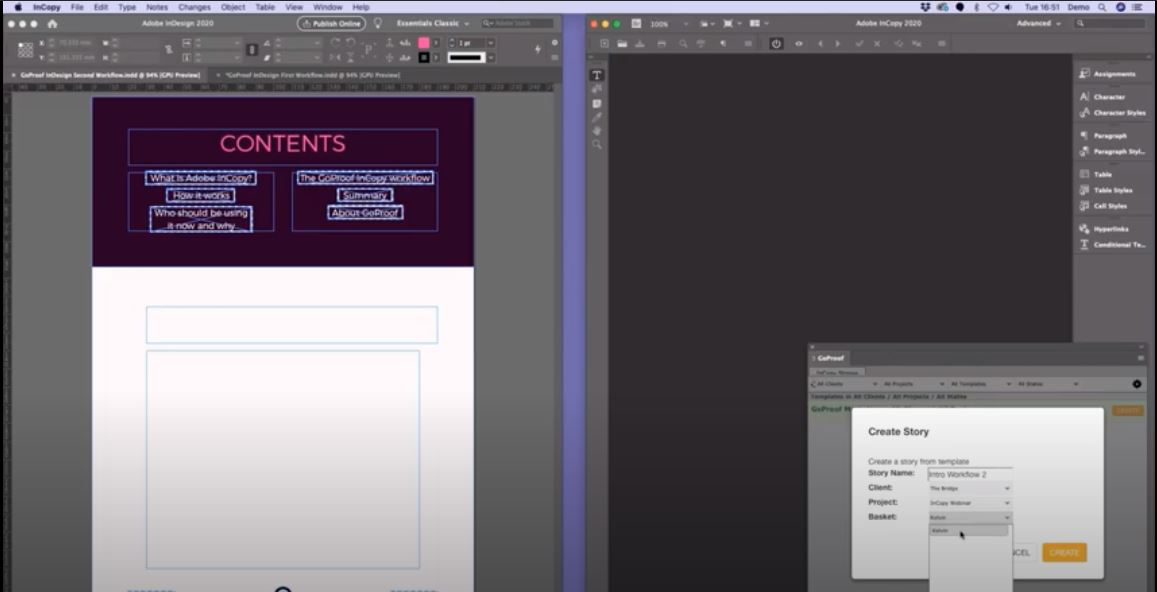Open the Assignments panel
This screenshot has height=592, width=1157.
click(x=1107, y=74)
